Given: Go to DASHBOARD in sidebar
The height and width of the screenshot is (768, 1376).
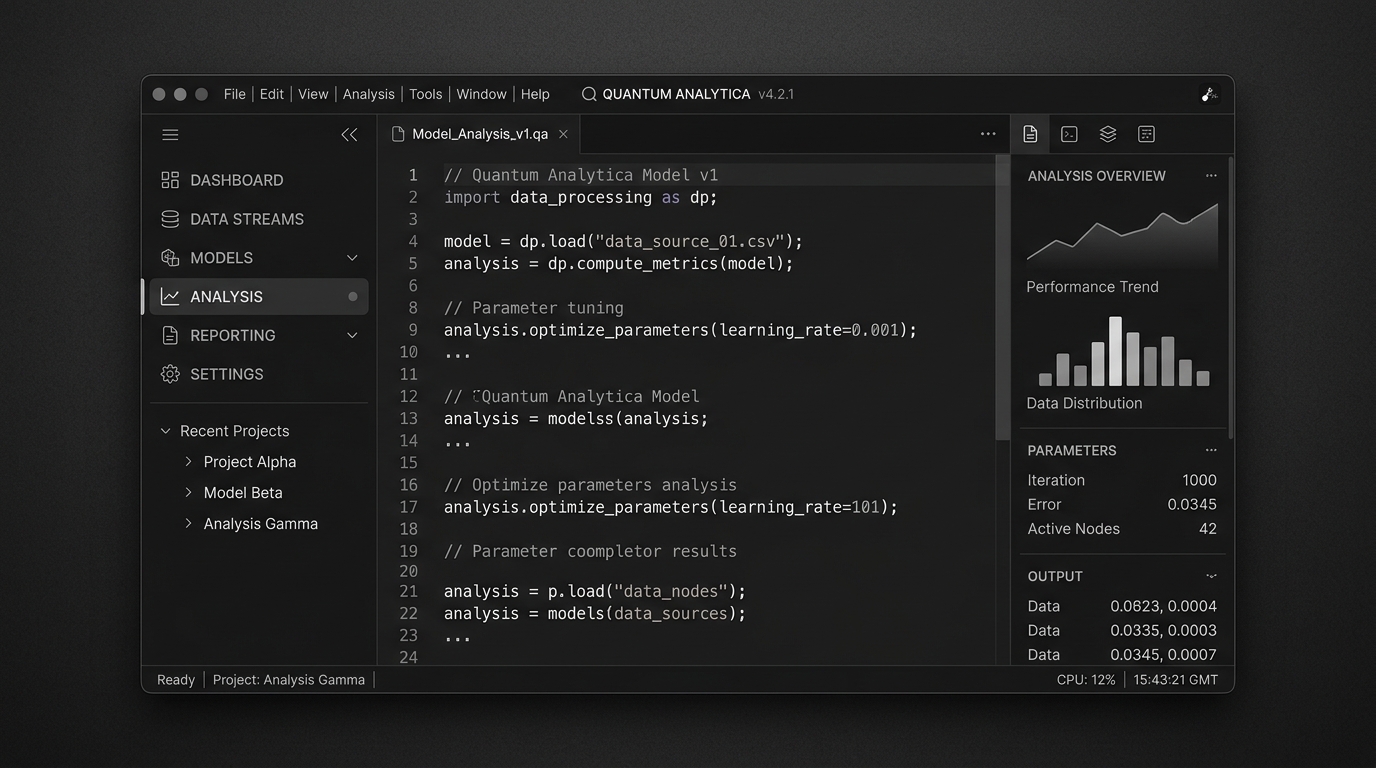Looking at the screenshot, I should 237,180.
